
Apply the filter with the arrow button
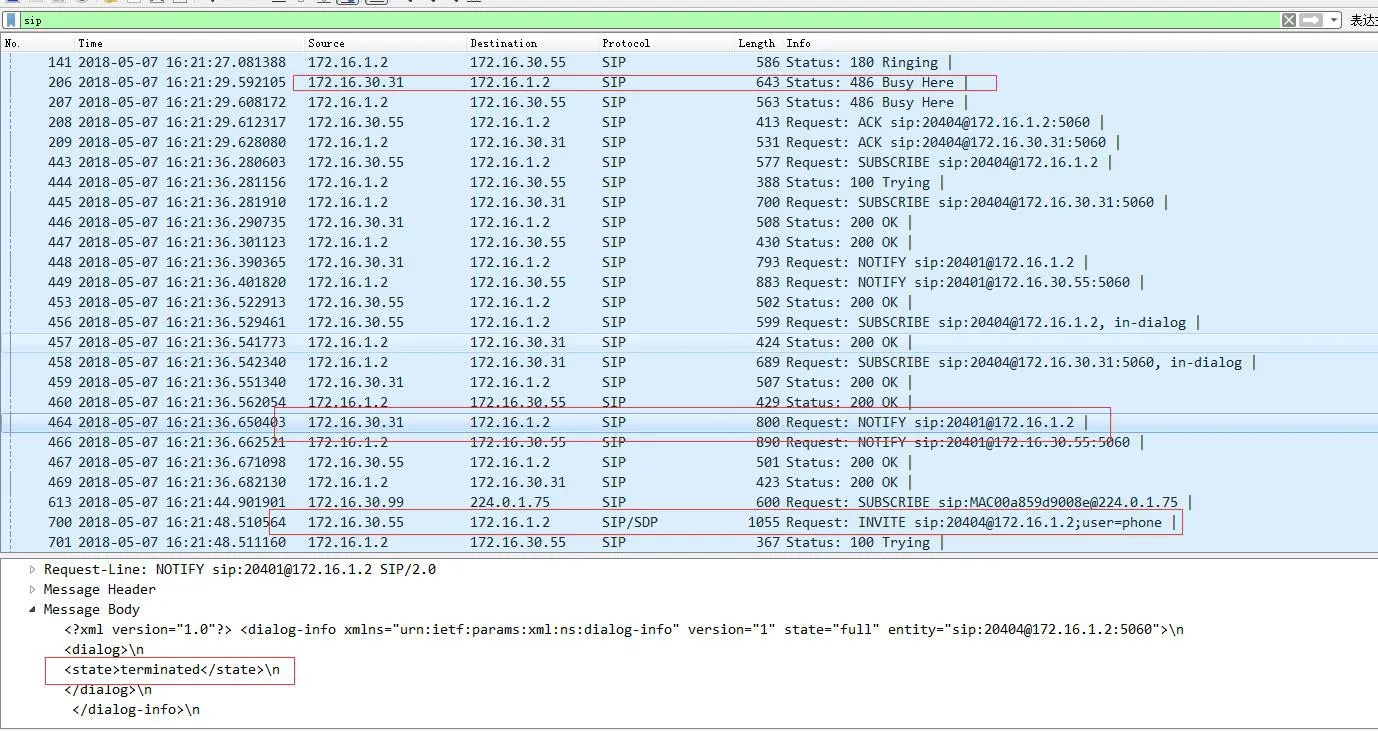tap(1311, 20)
